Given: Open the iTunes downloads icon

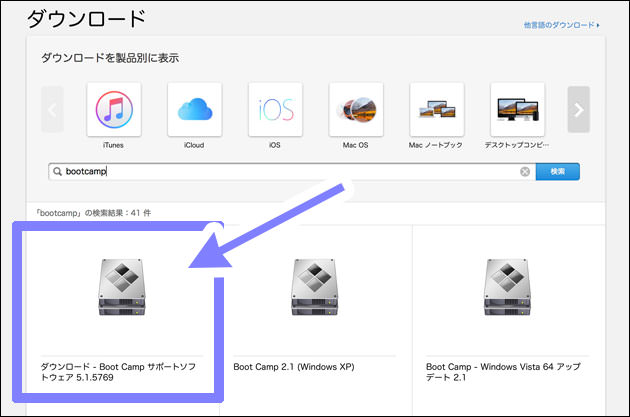Looking at the screenshot, I should (x=114, y=109).
